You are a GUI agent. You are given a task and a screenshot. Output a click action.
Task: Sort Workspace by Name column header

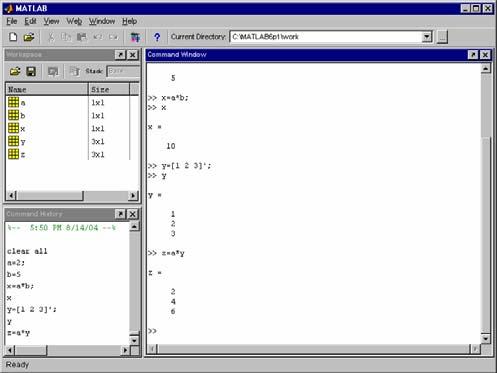click(x=47, y=89)
